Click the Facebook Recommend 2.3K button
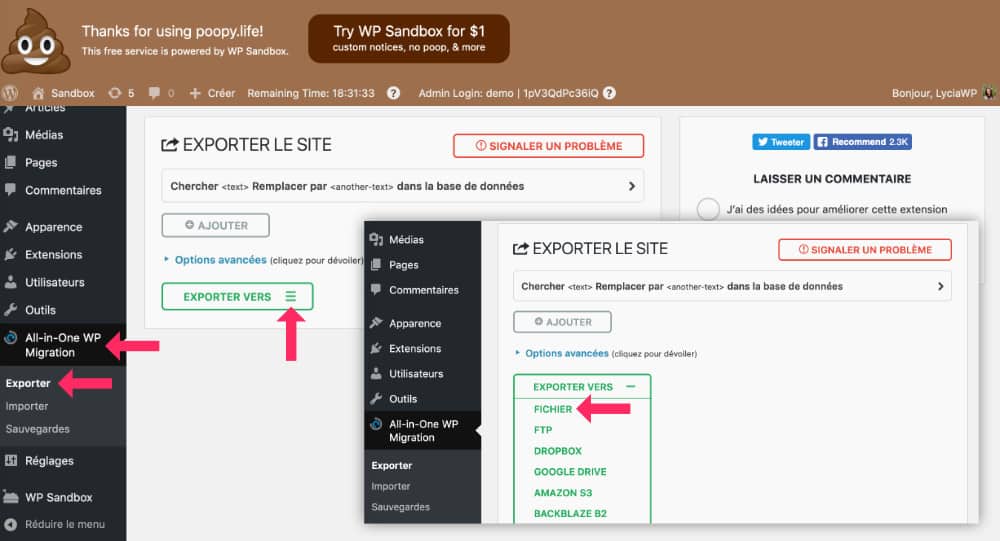1000x541 pixels. pos(862,142)
